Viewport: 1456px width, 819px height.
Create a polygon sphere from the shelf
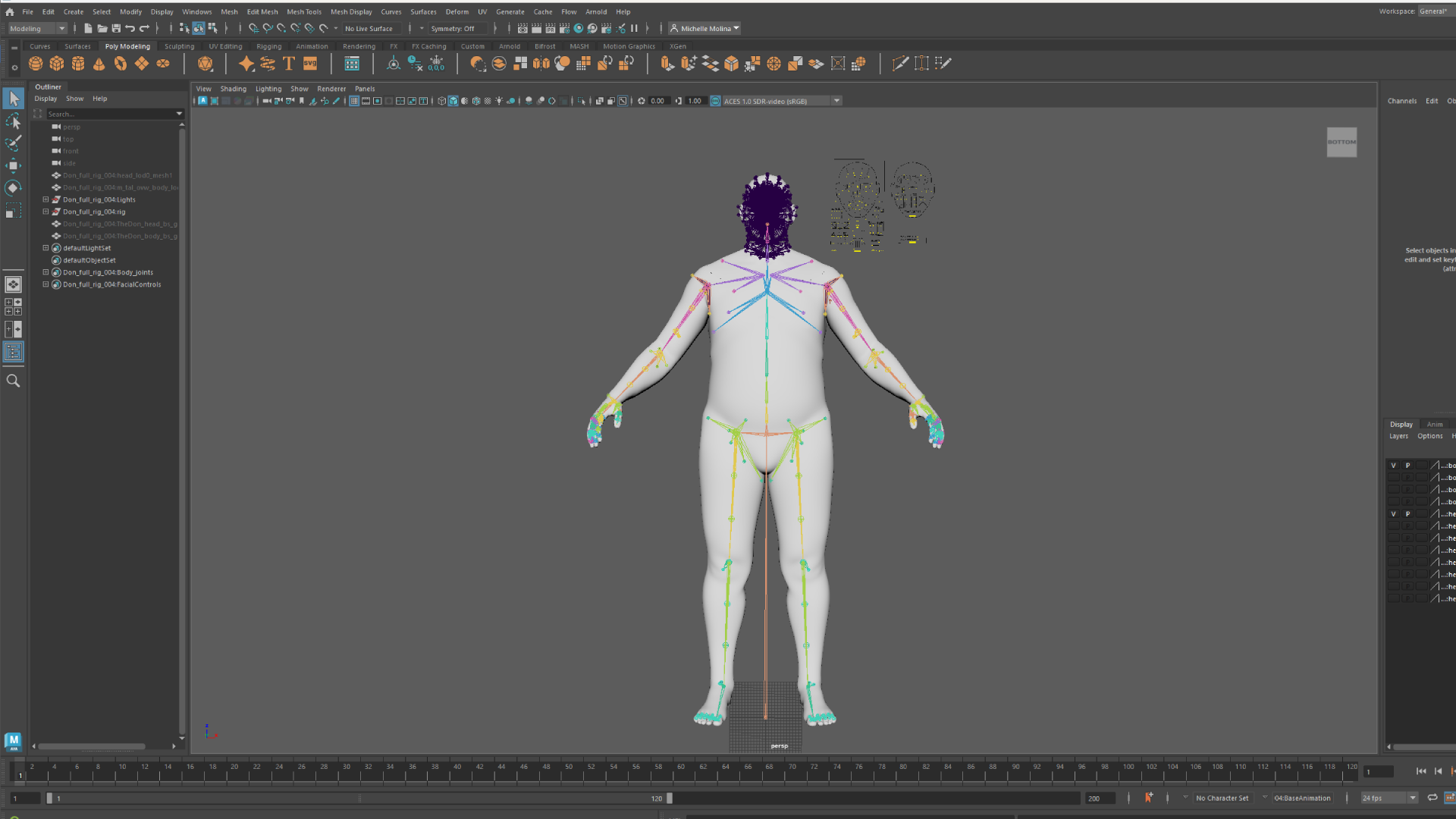(x=36, y=64)
